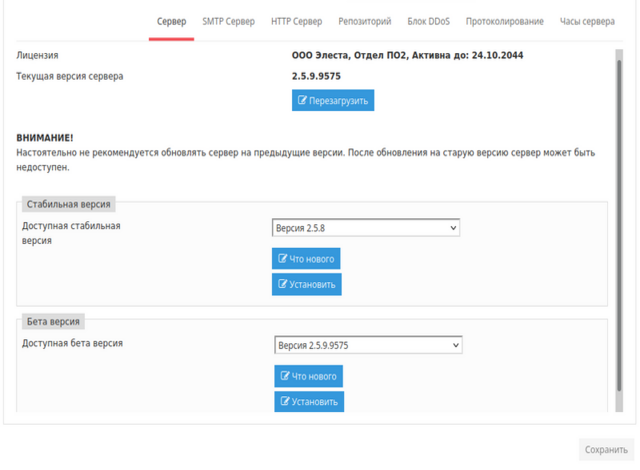Click the Стабильная версия section header

click(x=69, y=204)
